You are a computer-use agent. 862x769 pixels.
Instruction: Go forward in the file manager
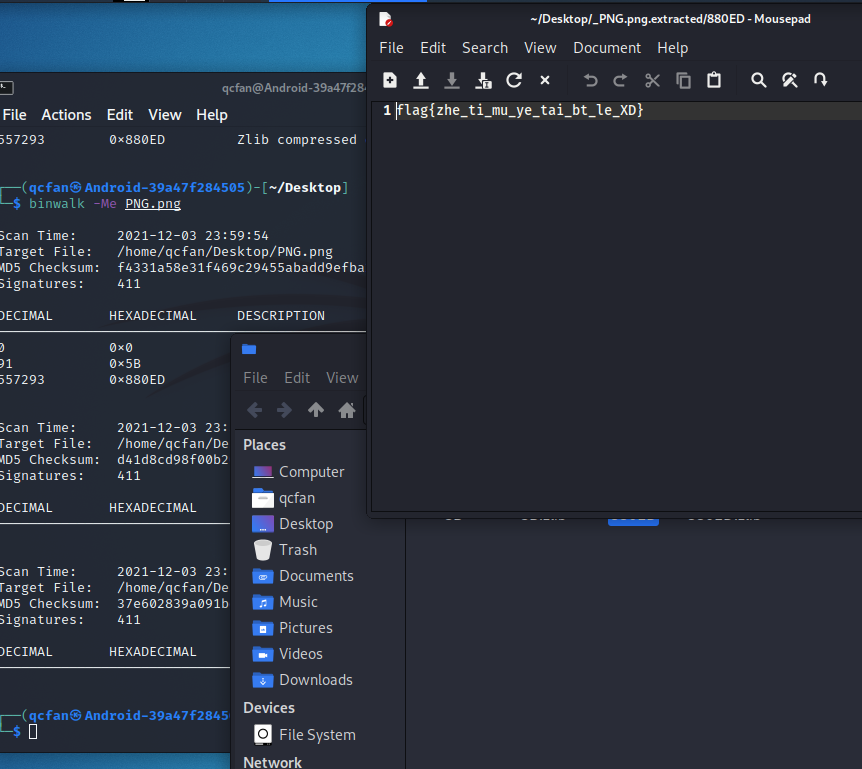pyautogui.click(x=284, y=410)
